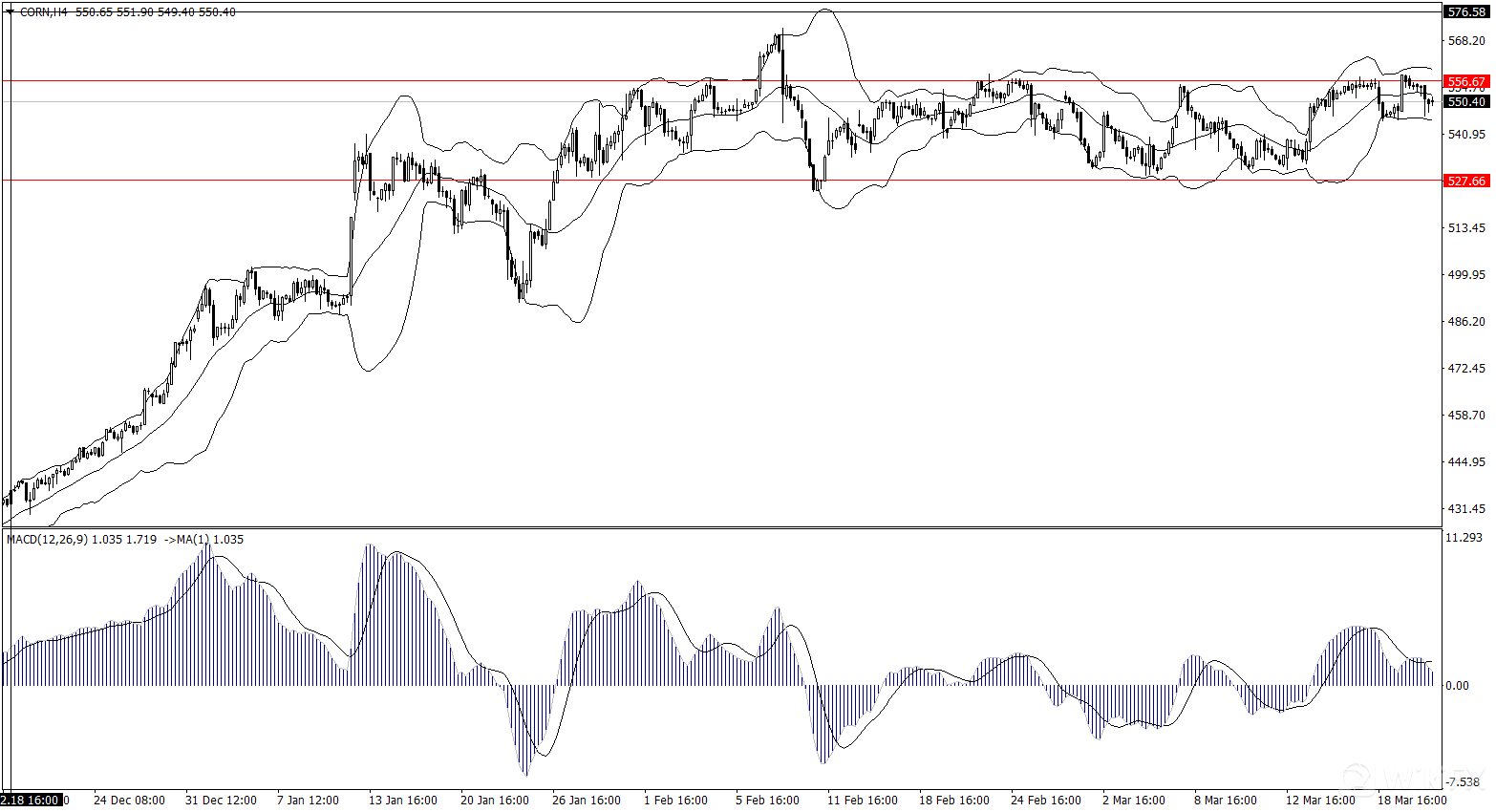1496x812 pixels.
Task: Click the 2 Mar 16:00 date label
Action: click(x=1134, y=800)
